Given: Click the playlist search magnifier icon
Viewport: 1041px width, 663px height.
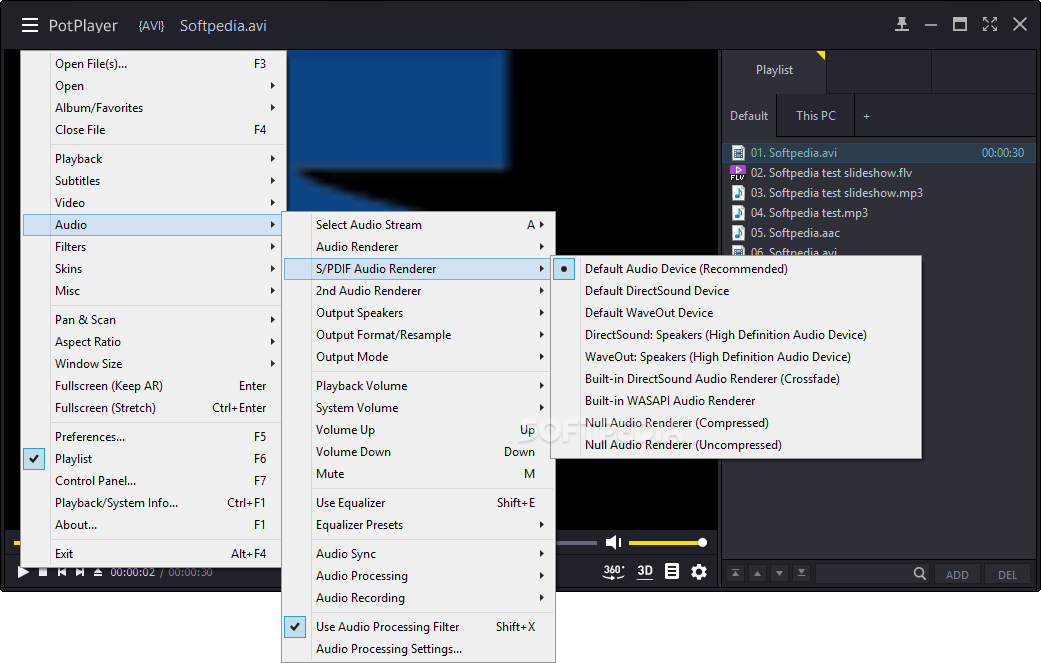Looking at the screenshot, I should coord(920,573).
